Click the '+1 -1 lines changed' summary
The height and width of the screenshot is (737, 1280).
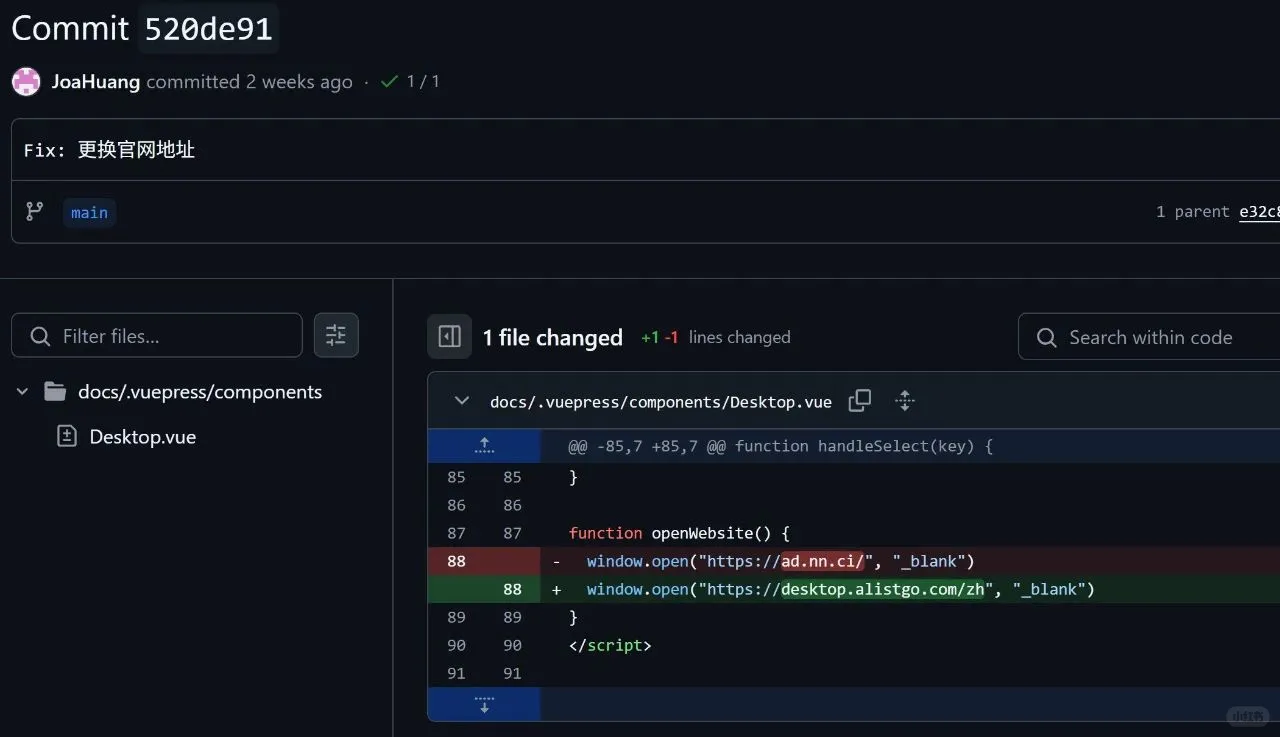pos(716,338)
